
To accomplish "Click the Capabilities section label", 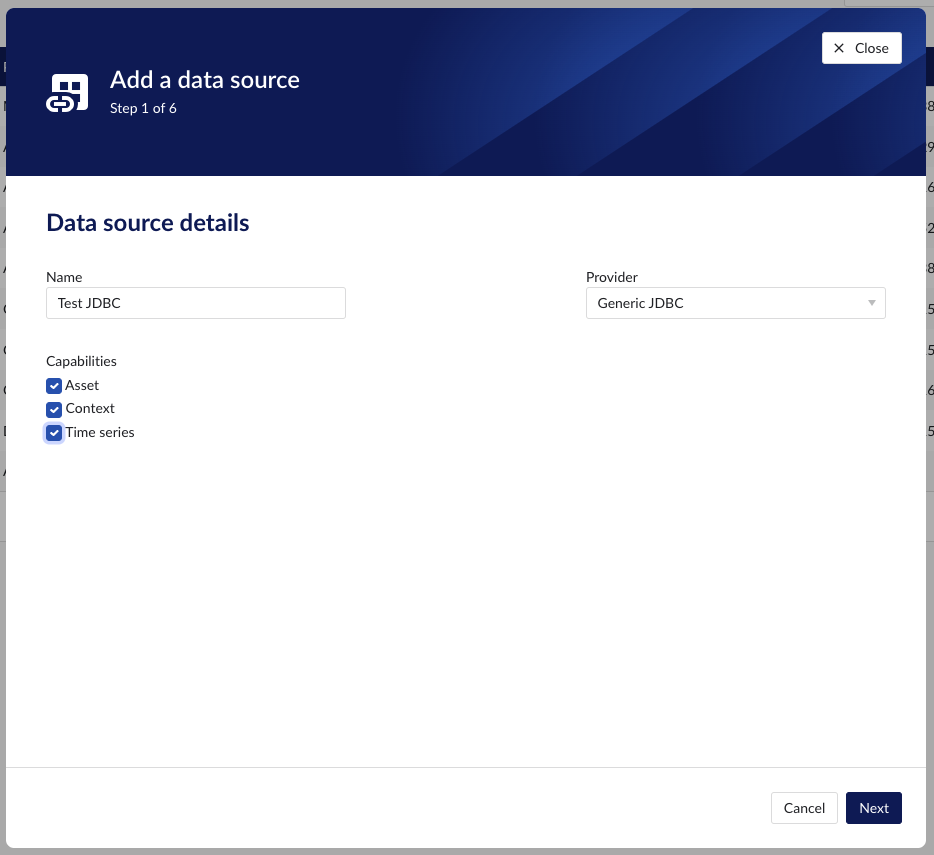I will (81, 361).
